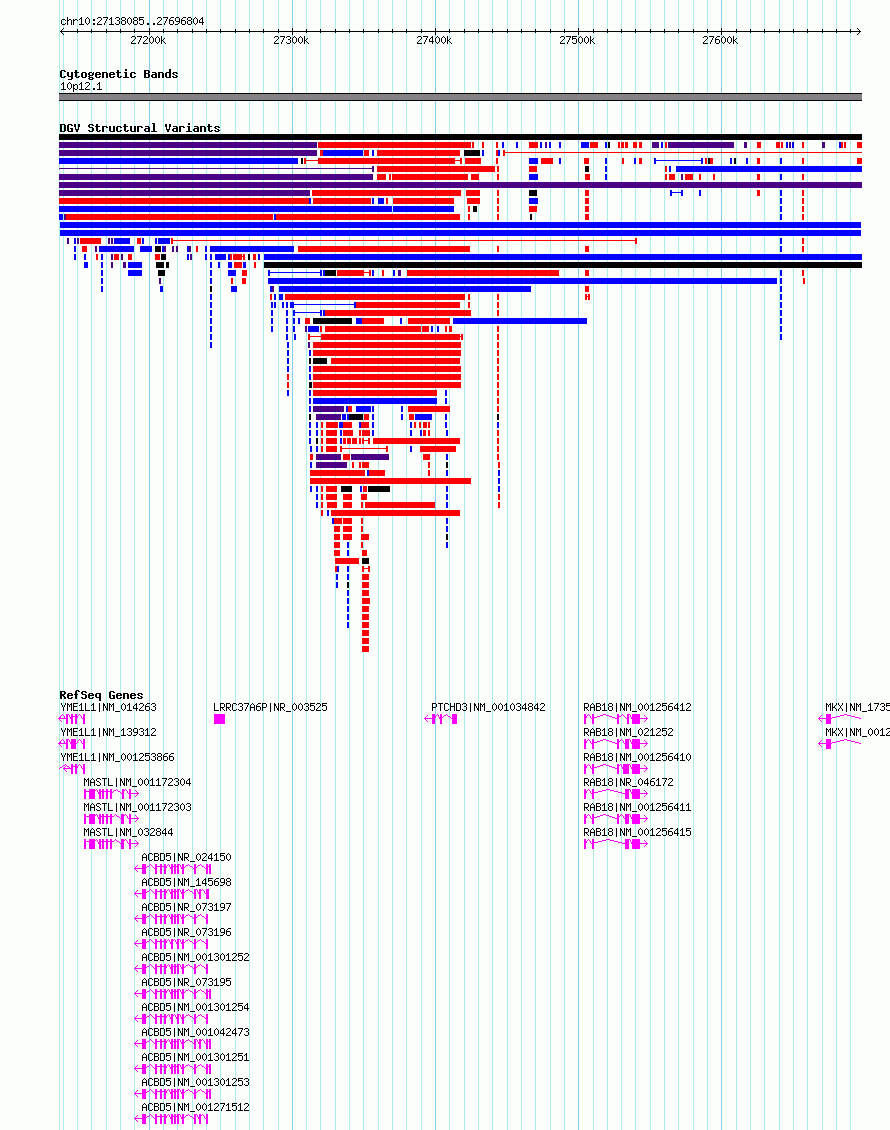The width and height of the screenshot is (890, 1130).
Task: Select ACBD5|NM_001301253 transcript label
Action: click(x=195, y=1082)
